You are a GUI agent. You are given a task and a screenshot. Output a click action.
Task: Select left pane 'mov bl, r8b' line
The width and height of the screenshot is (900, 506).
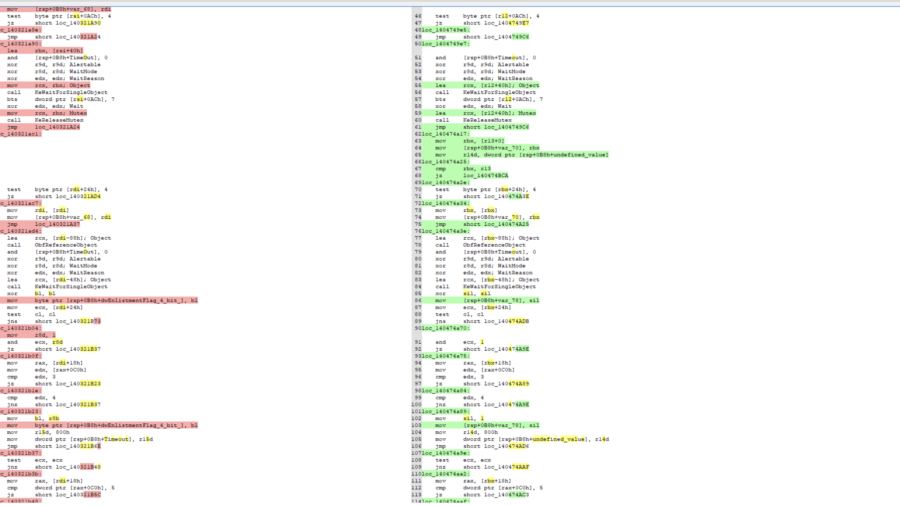pyautogui.click(x=33, y=418)
